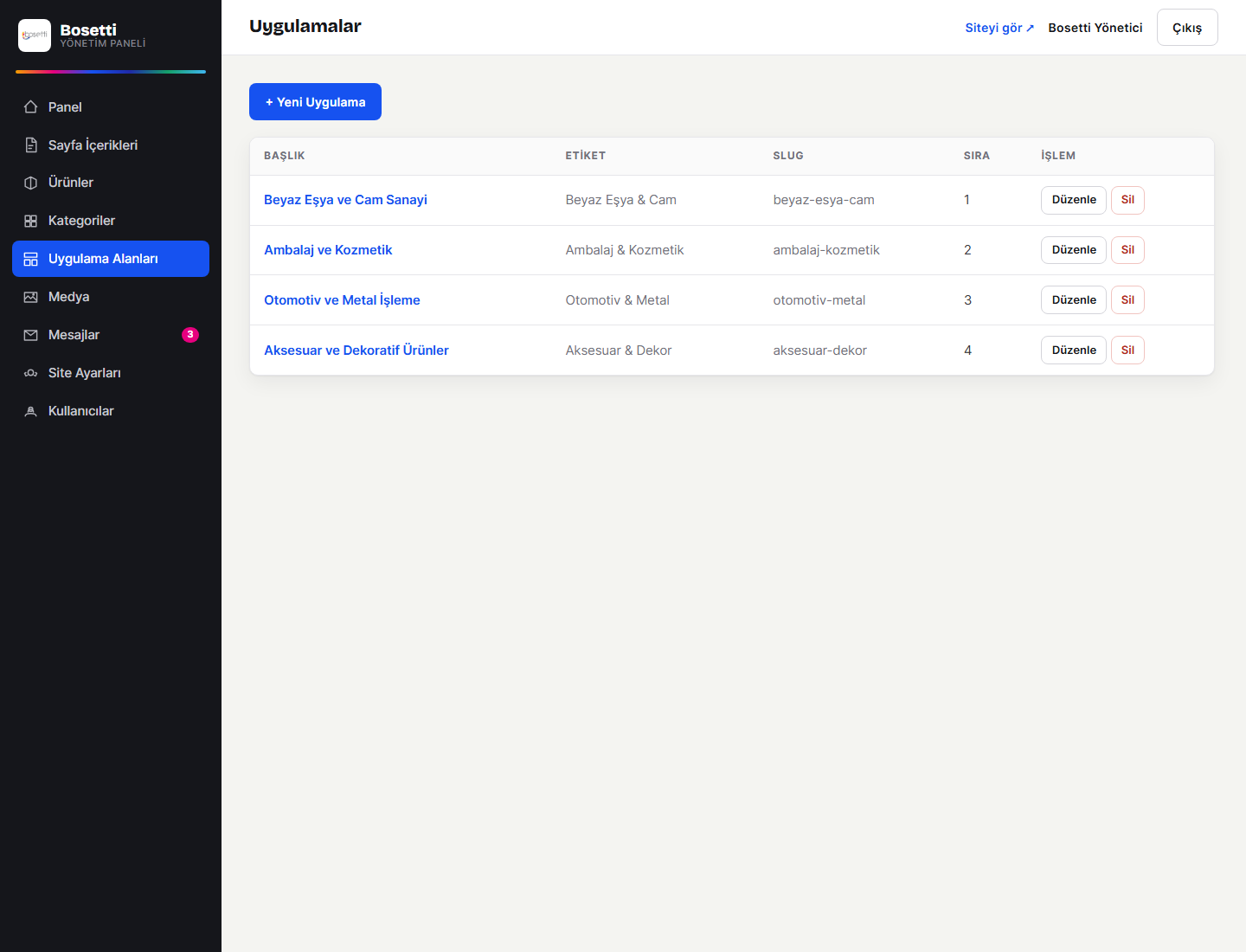This screenshot has height=952, width=1246.
Task: Click the beyaz-esya-cam slug cell
Action: pyautogui.click(x=824, y=200)
